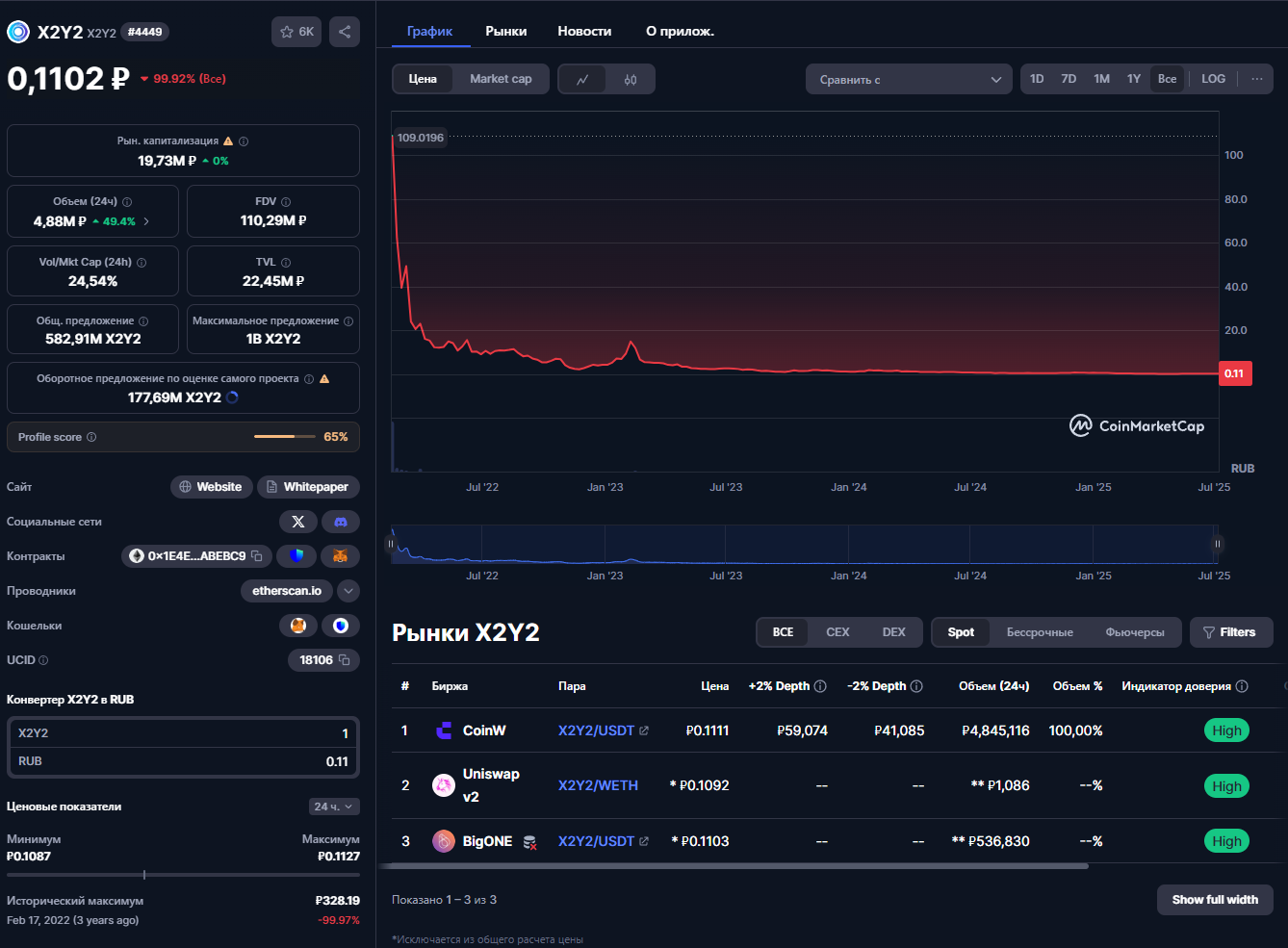The width and height of the screenshot is (1288, 948).
Task: Select 1Y time range
Action: pos(1134,79)
